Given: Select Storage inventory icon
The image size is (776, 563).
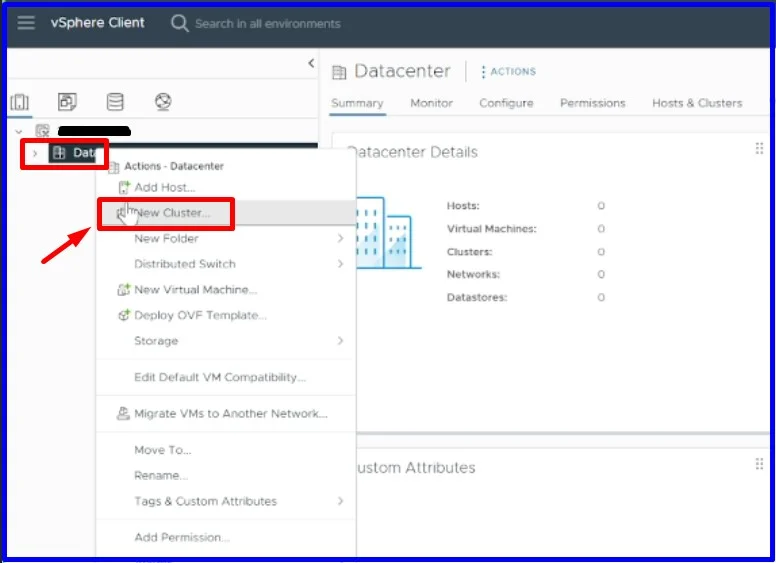Looking at the screenshot, I should 115,102.
